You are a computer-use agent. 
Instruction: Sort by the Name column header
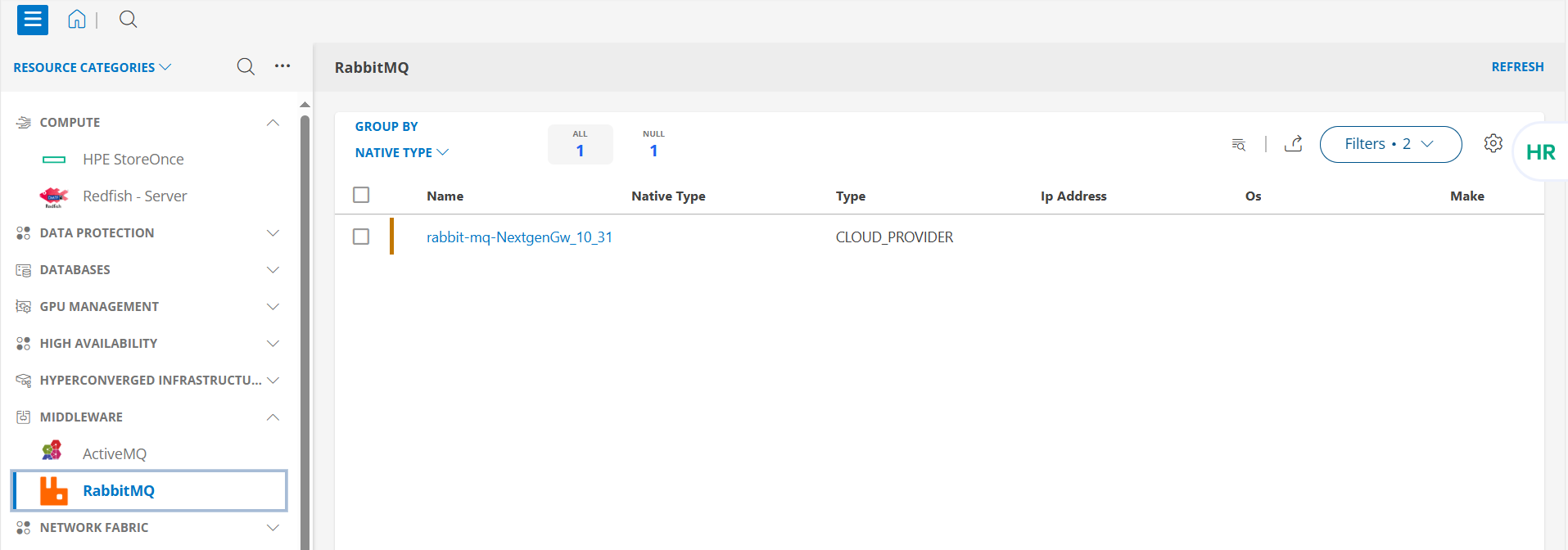[445, 196]
